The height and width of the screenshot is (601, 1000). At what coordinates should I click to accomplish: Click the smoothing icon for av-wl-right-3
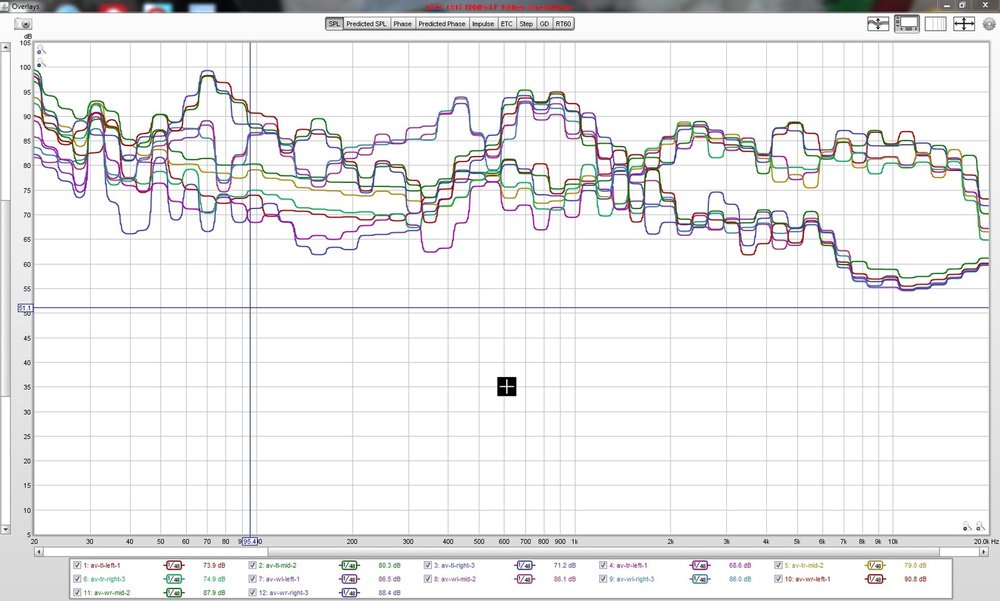pos(700,579)
